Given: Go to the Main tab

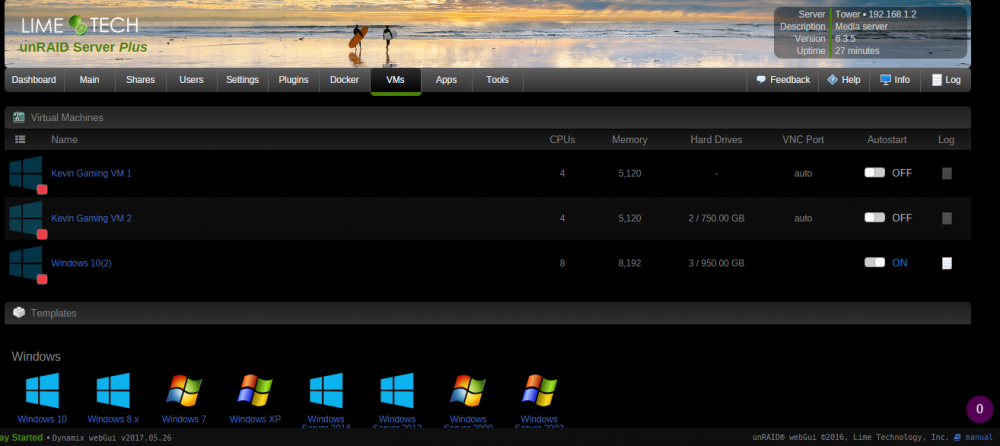Looking at the screenshot, I should pyautogui.click(x=89, y=80).
